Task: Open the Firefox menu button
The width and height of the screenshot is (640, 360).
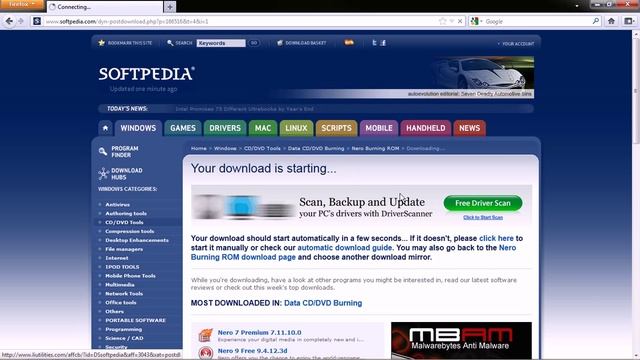Action: click(x=21, y=4)
